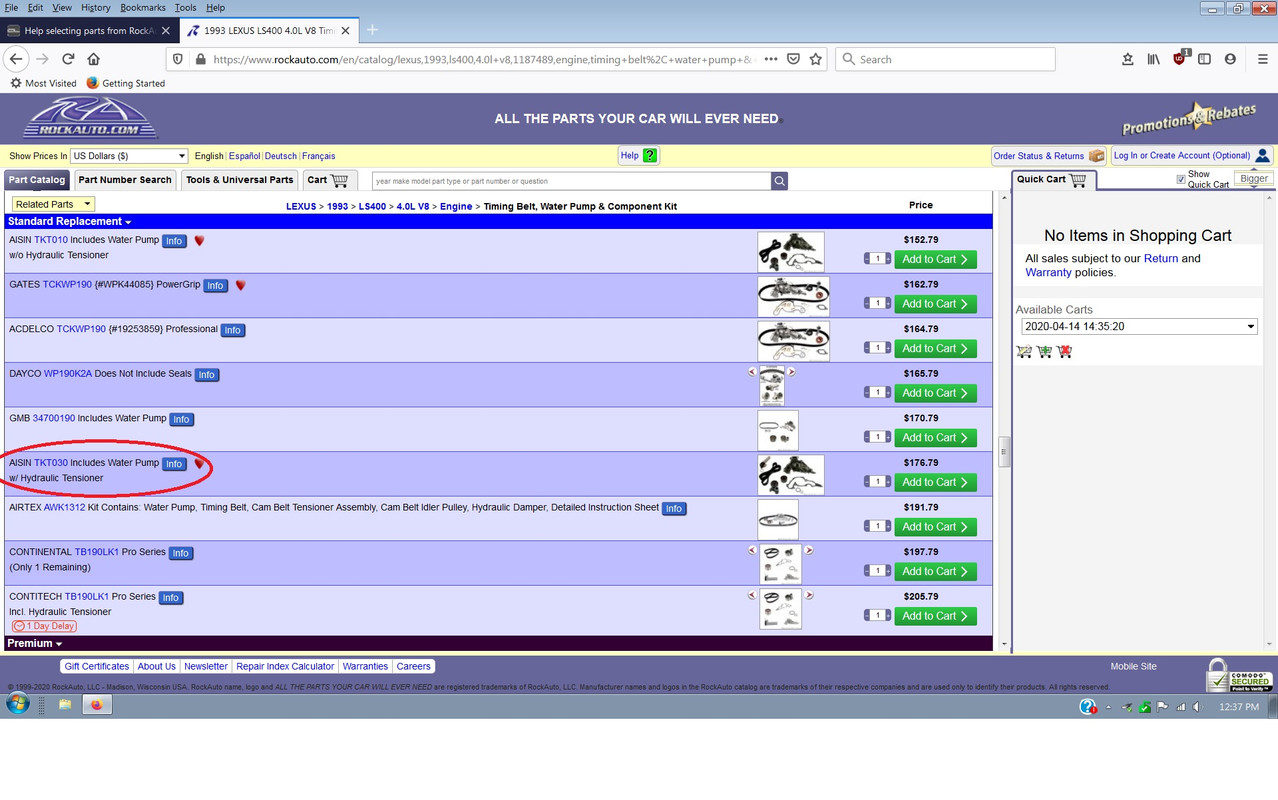Image resolution: width=1278 pixels, height=800 pixels.
Task: Open the Bookmarks menu in menu bar
Action: point(143,7)
